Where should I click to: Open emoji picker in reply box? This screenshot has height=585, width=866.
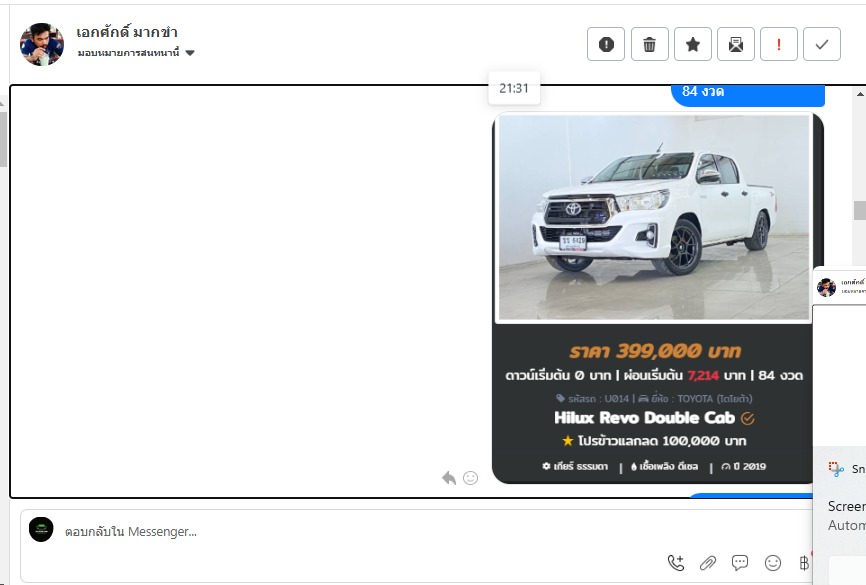772,563
